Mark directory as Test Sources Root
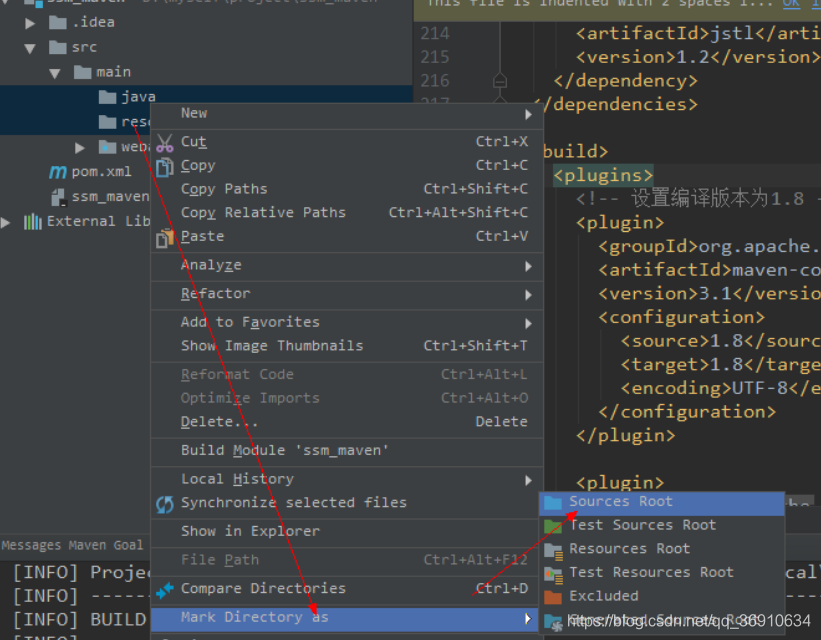The image size is (821, 640). coord(662,525)
